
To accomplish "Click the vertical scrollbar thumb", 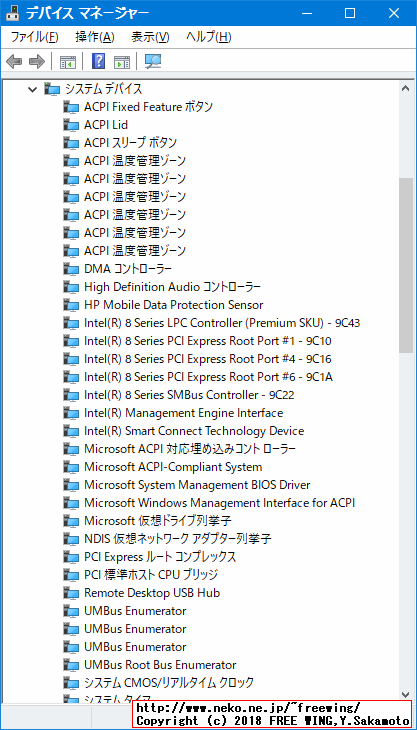I will tap(405, 265).
